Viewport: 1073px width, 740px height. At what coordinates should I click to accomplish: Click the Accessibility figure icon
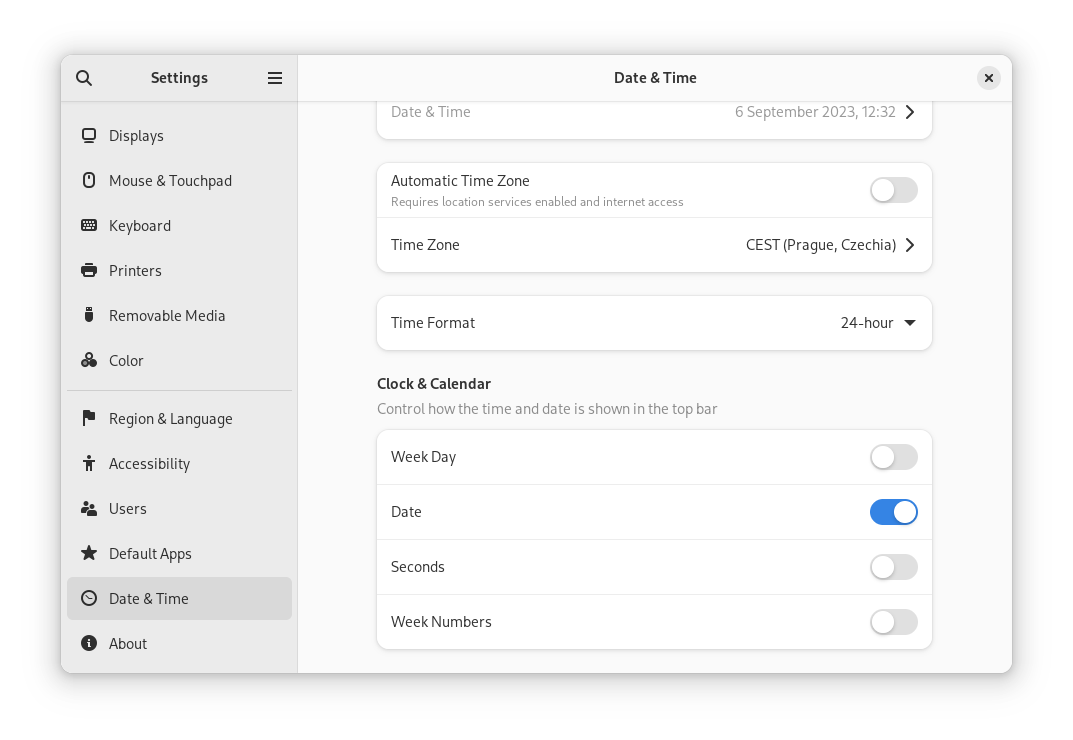pyautogui.click(x=89, y=464)
